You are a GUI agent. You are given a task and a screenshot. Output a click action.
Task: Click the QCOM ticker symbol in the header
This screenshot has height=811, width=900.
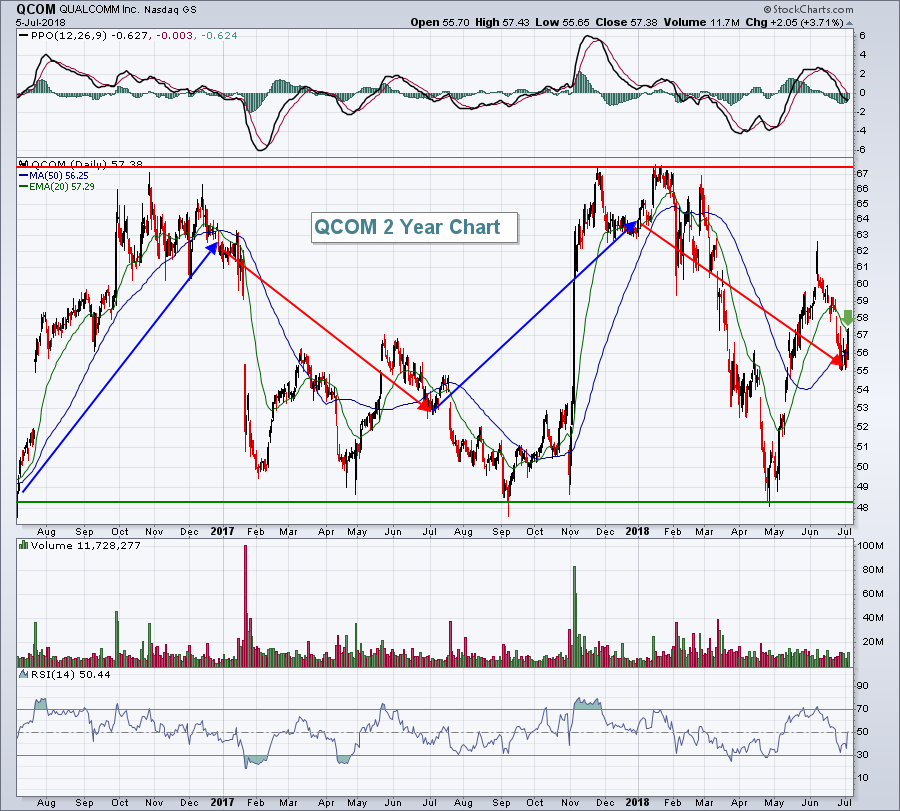(x=36, y=9)
